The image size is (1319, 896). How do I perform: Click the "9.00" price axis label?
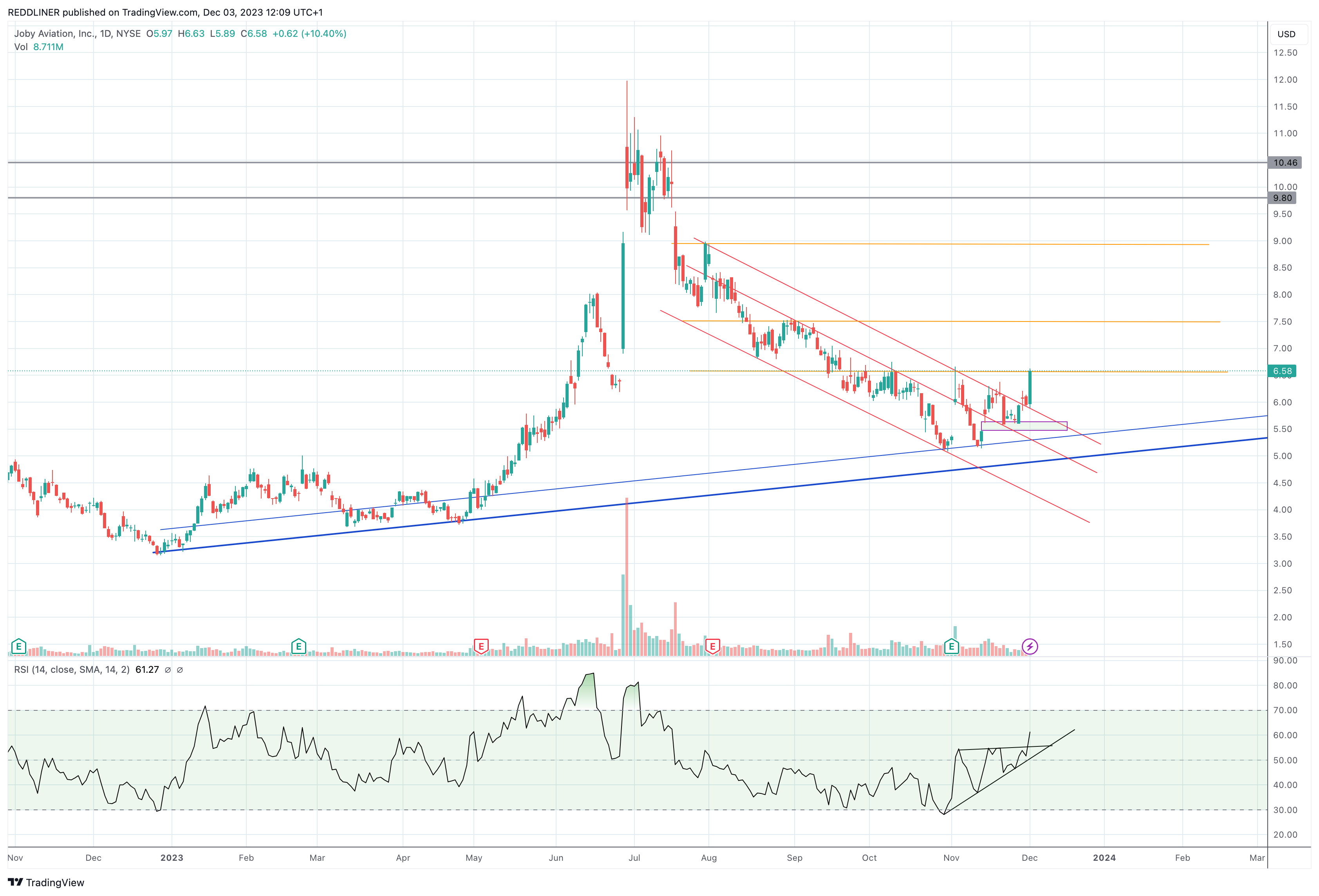pyautogui.click(x=1282, y=241)
